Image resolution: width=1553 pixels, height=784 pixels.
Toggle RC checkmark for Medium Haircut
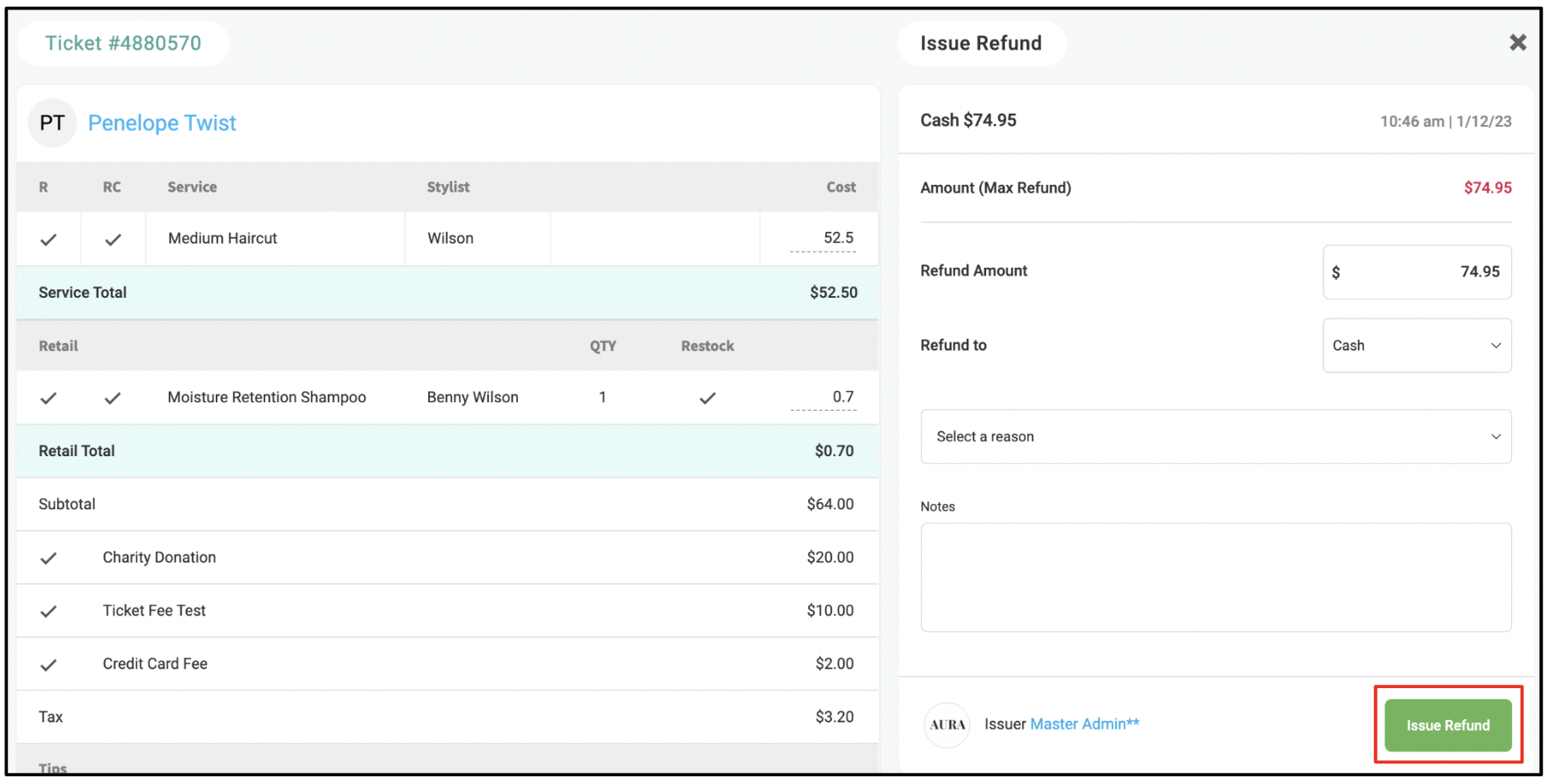113,240
